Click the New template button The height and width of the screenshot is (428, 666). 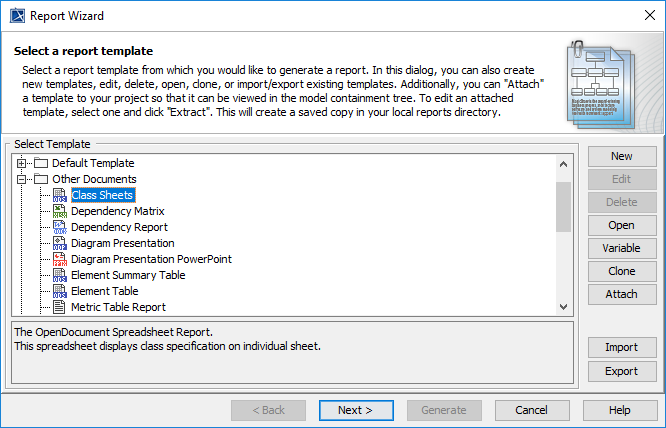coord(621,156)
